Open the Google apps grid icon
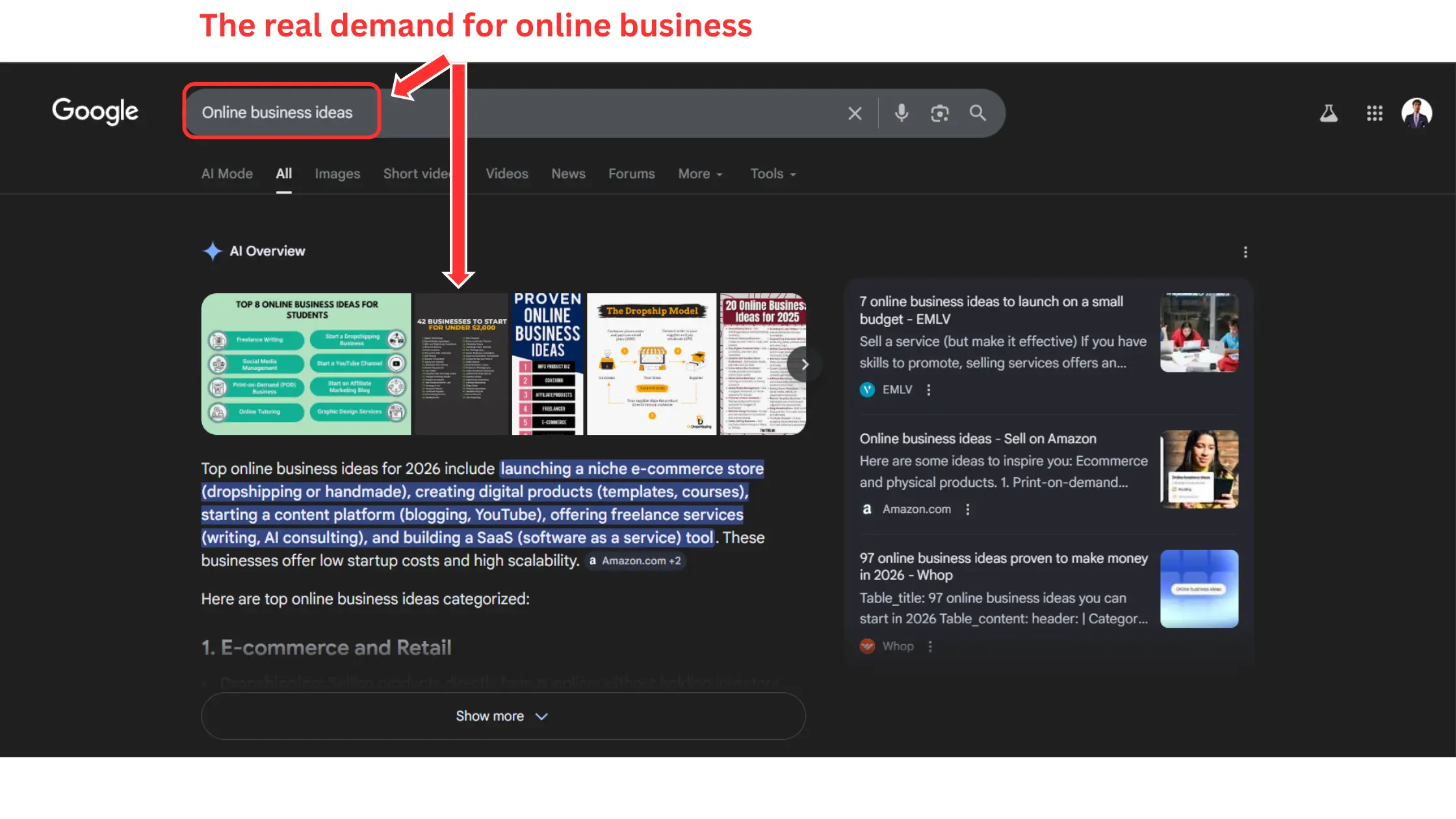Image resolution: width=1456 pixels, height=819 pixels. point(1374,114)
